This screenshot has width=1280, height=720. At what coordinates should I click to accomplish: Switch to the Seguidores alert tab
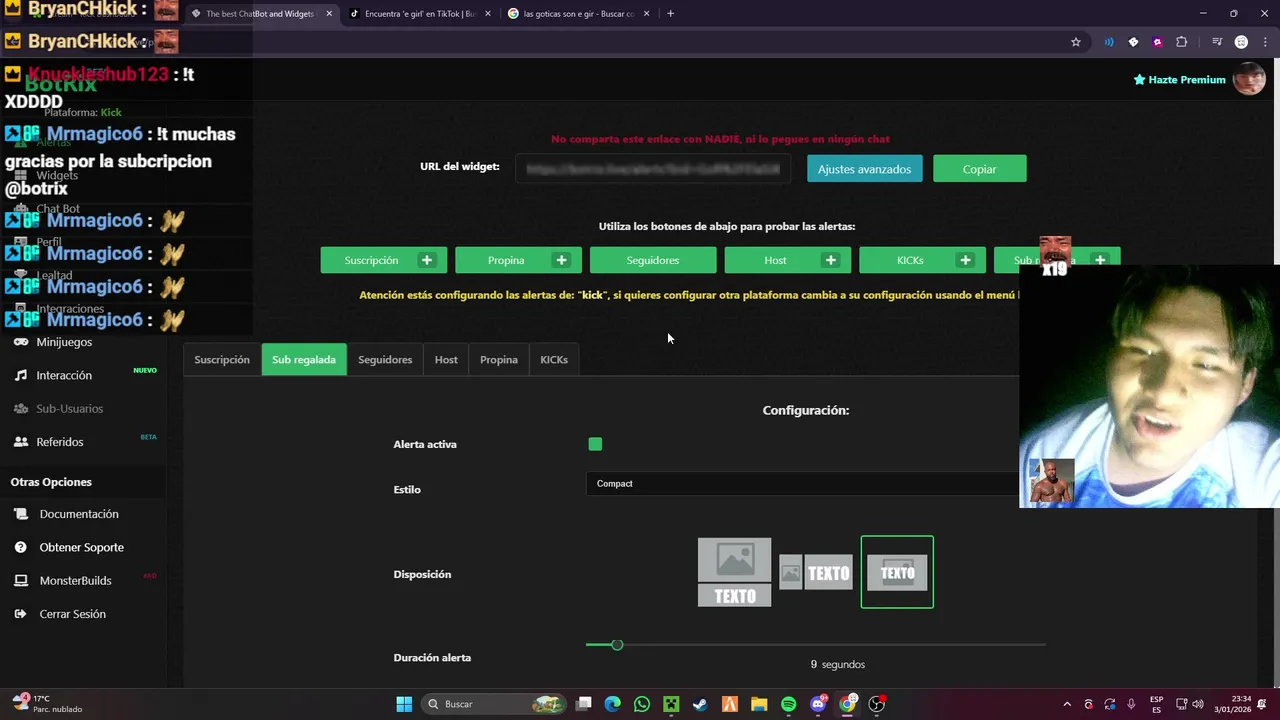click(385, 360)
